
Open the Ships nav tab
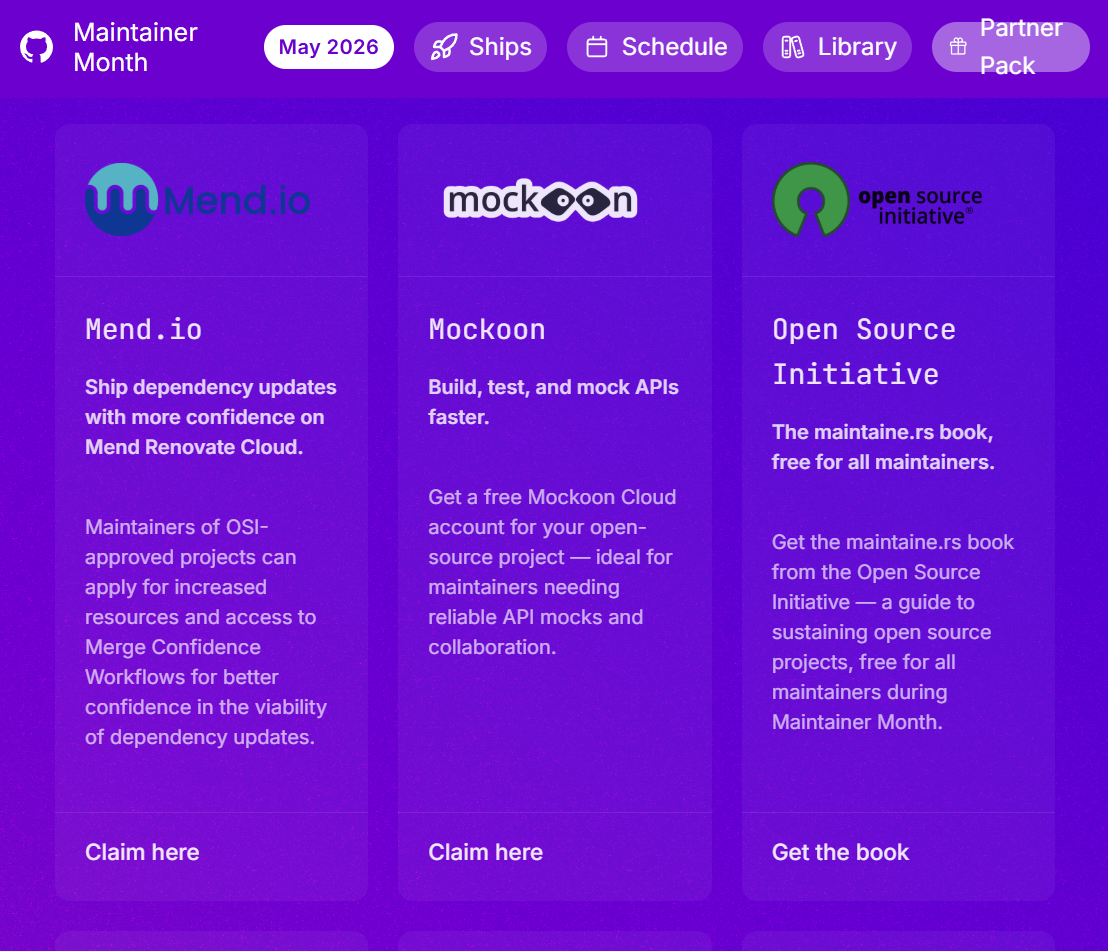click(481, 47)
